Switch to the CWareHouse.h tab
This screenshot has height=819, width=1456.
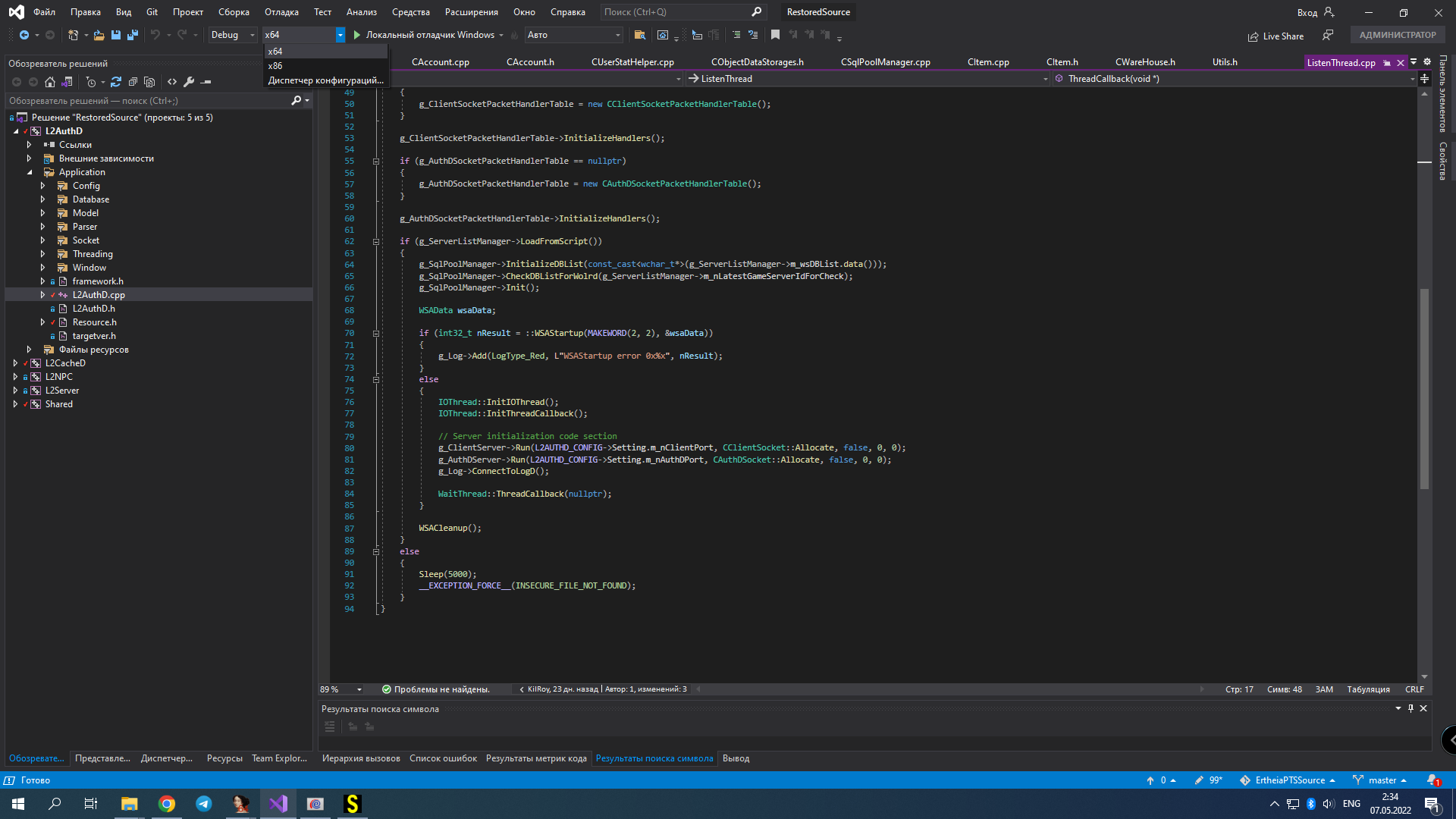1145,62
